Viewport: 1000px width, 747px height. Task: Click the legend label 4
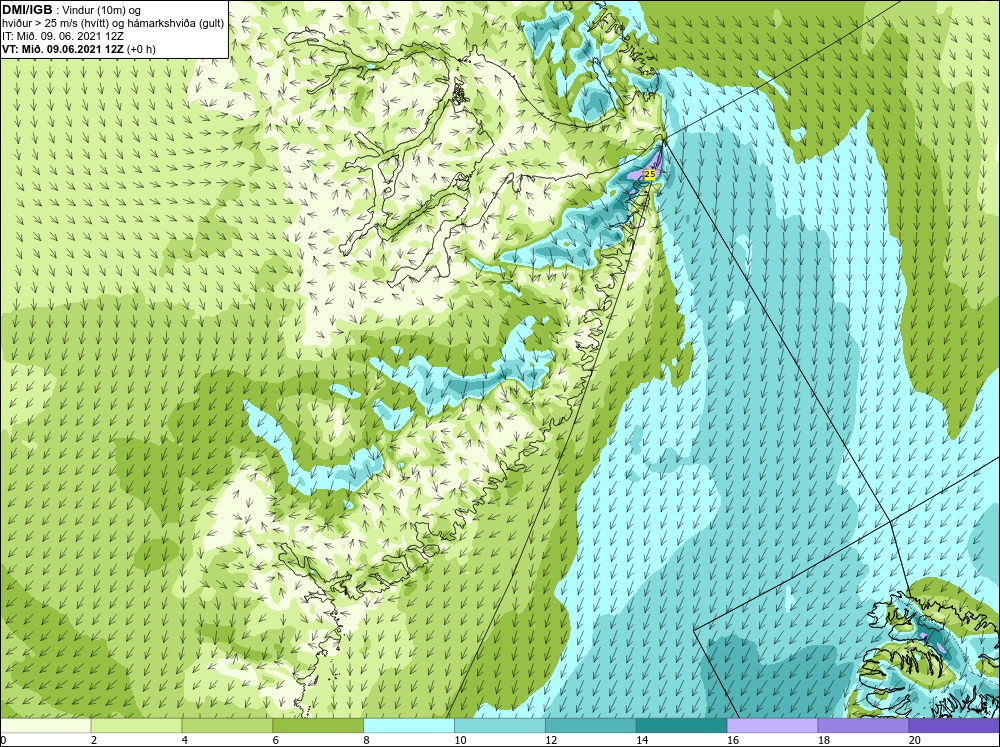coord(185,740)
